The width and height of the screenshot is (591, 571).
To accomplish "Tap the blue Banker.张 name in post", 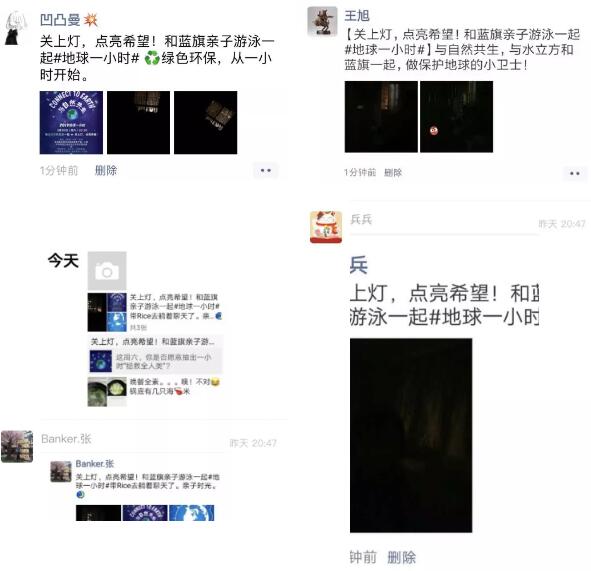I will (x=95, y=464).
